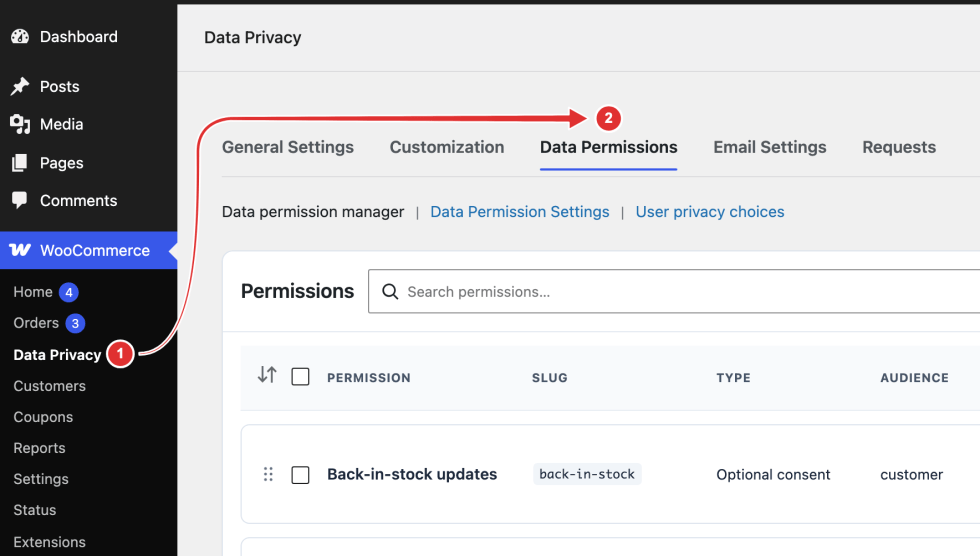The image size is (980, 556).
Task: Click the Home notification badge 4
Action: pos(69,292)
